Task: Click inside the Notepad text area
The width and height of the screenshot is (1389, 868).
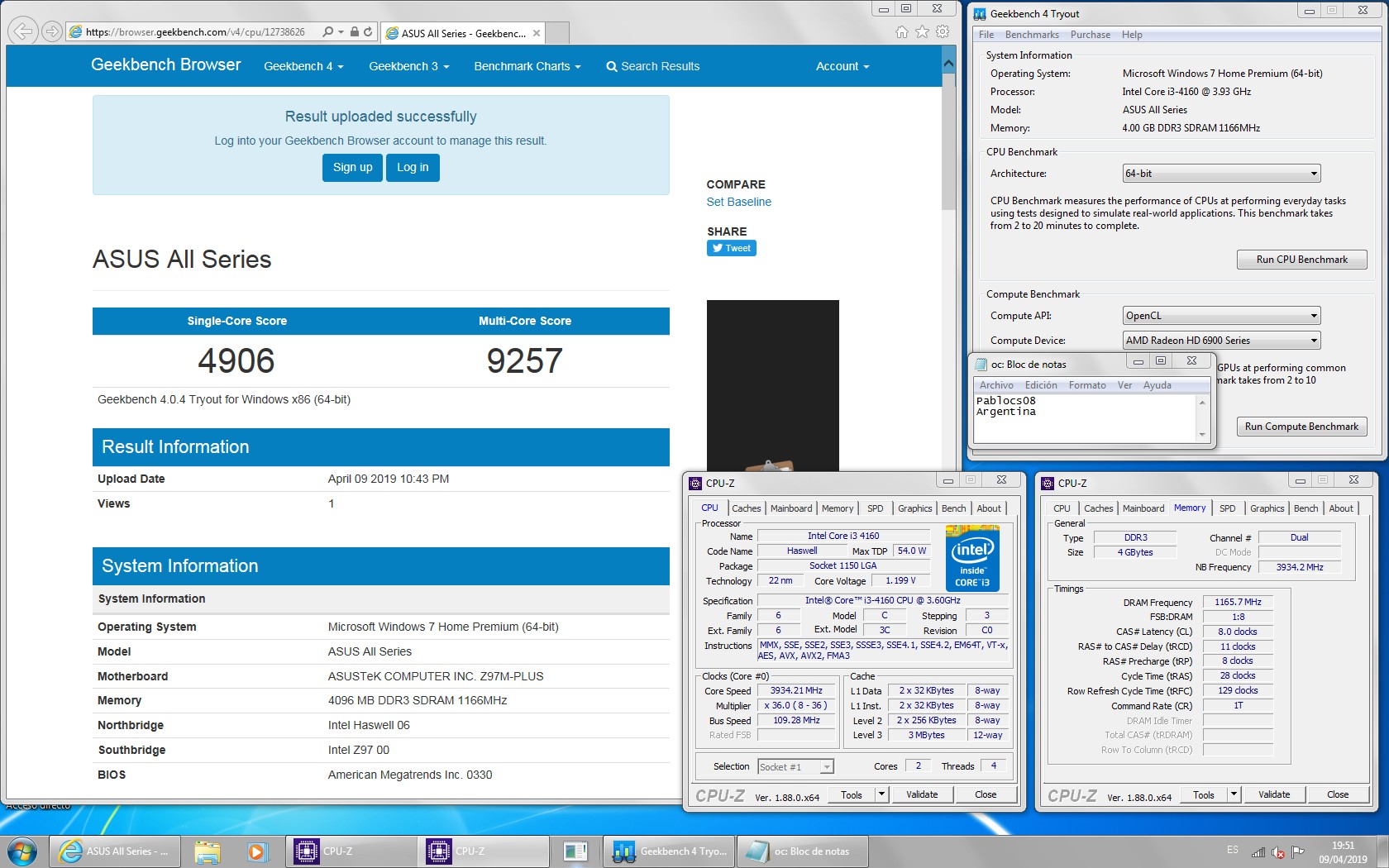Action: coord(1085,418)
